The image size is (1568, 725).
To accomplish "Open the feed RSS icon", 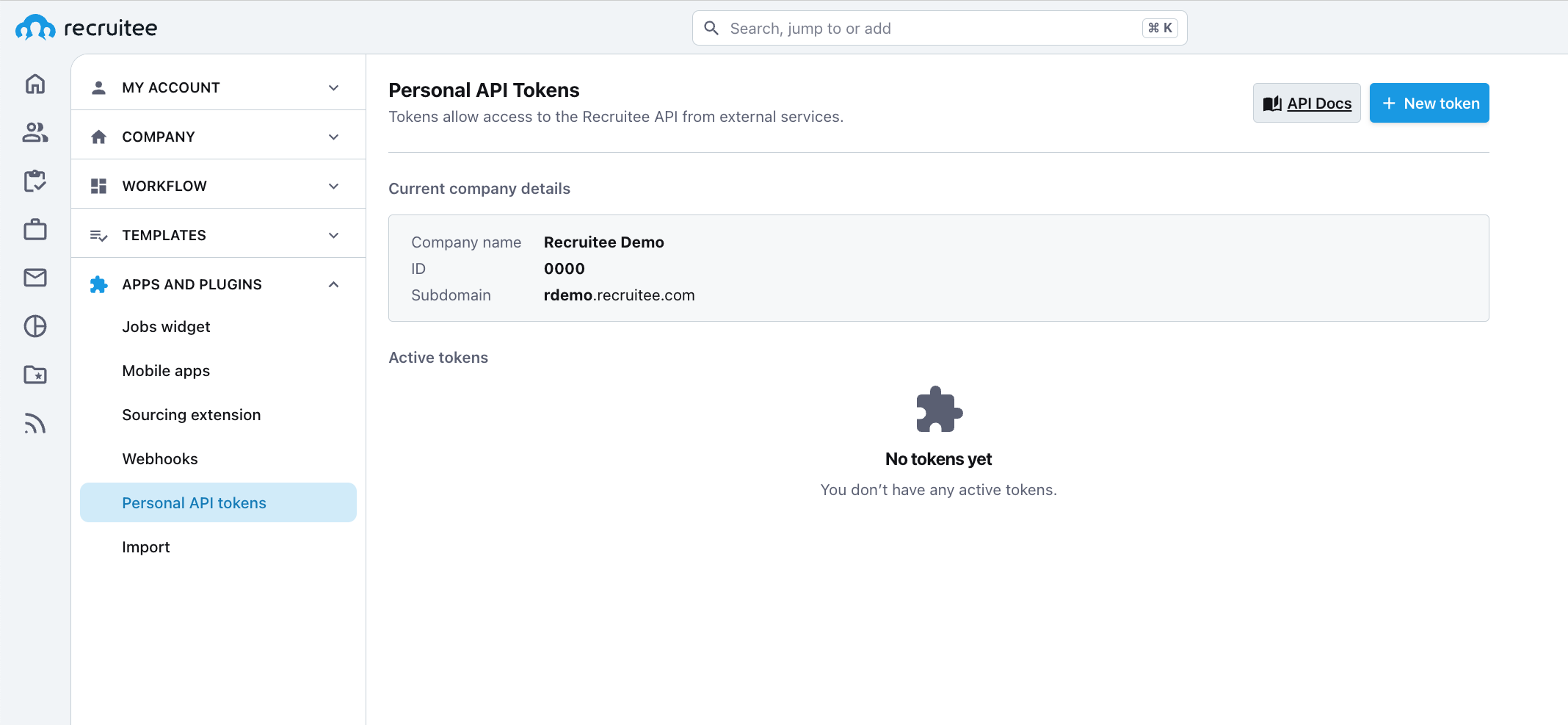I will click(35, 424).
